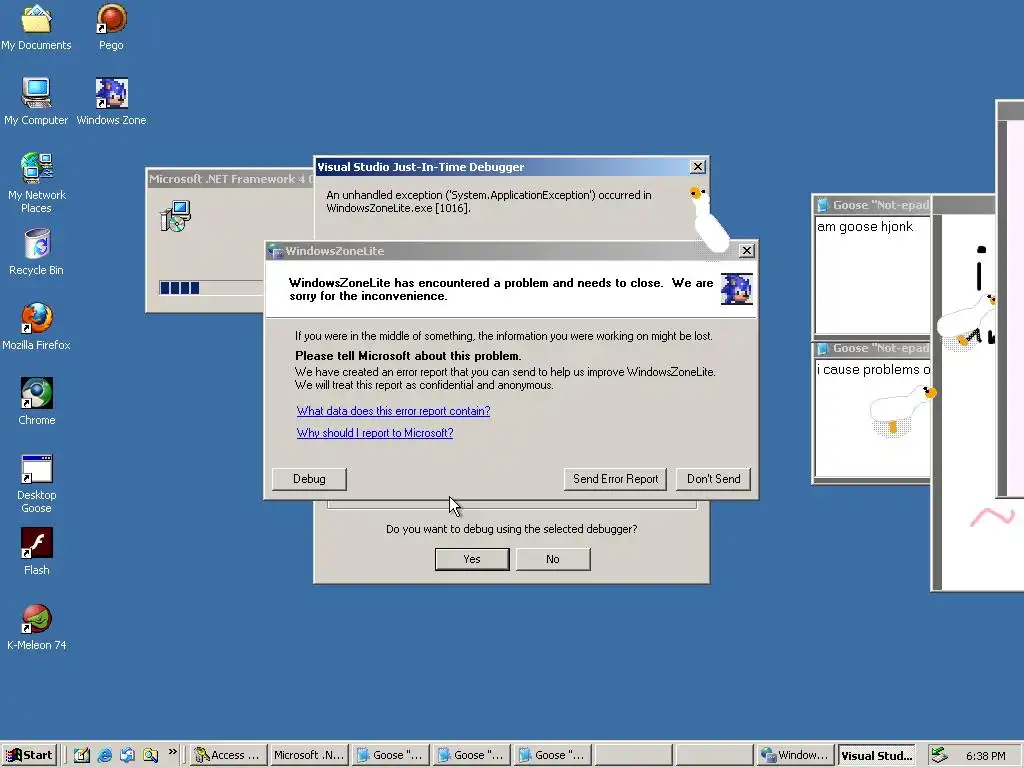Image resolution: width=1024 pixels, height=768 pixels.
Task: Launch Outlook Express from quick launch
Action: [127, 755]
